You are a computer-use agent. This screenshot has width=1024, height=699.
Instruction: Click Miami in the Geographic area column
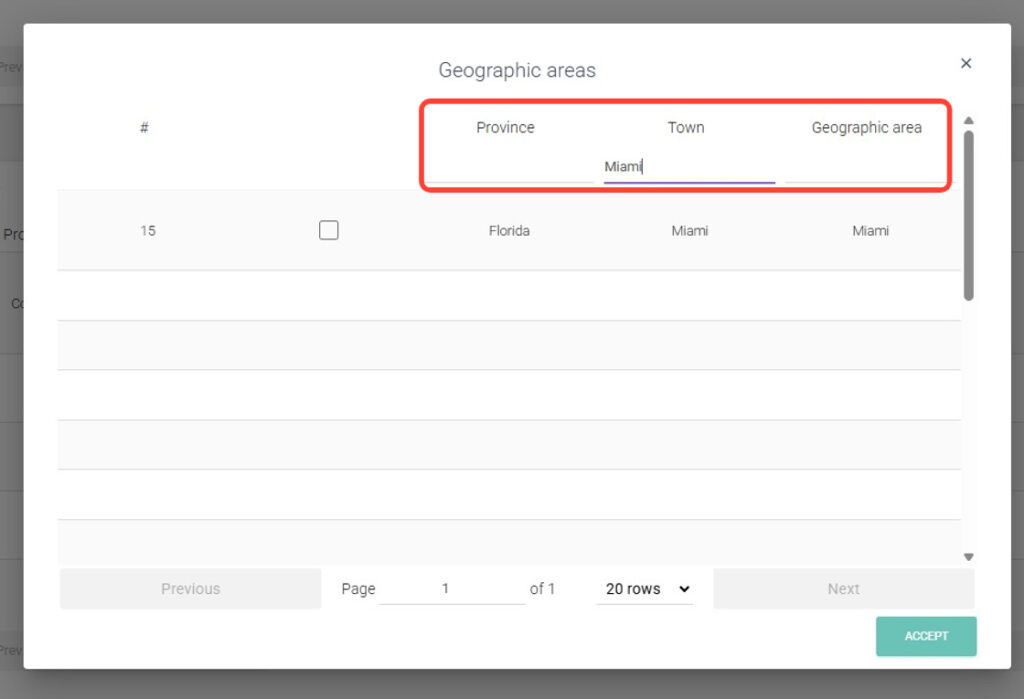[870, 230]
